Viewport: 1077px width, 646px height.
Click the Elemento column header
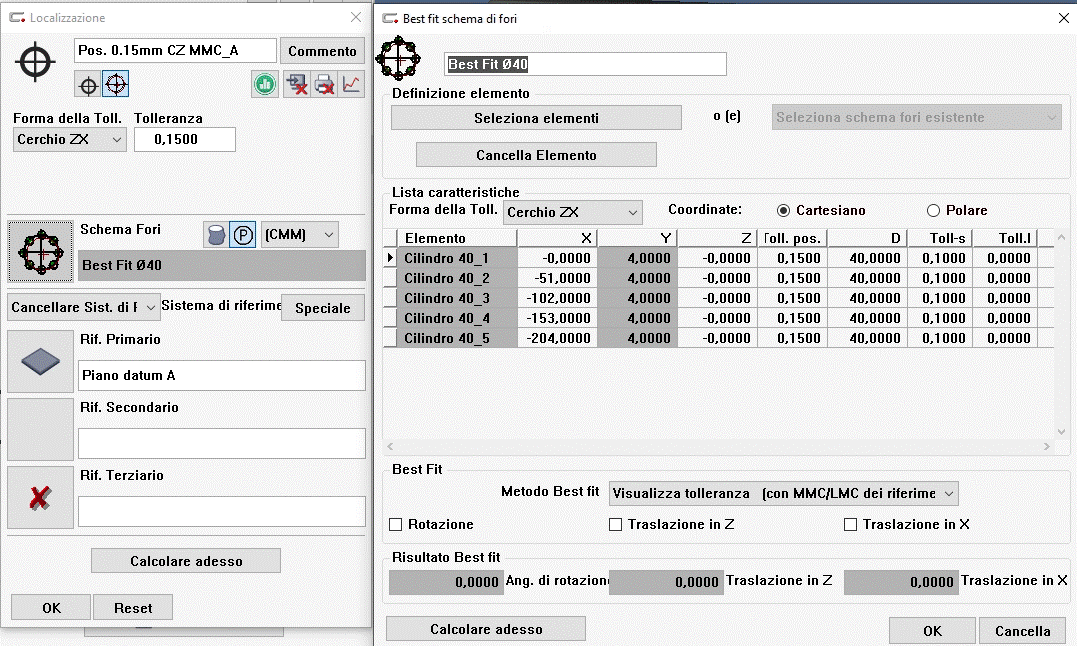(x=457, y=238)
